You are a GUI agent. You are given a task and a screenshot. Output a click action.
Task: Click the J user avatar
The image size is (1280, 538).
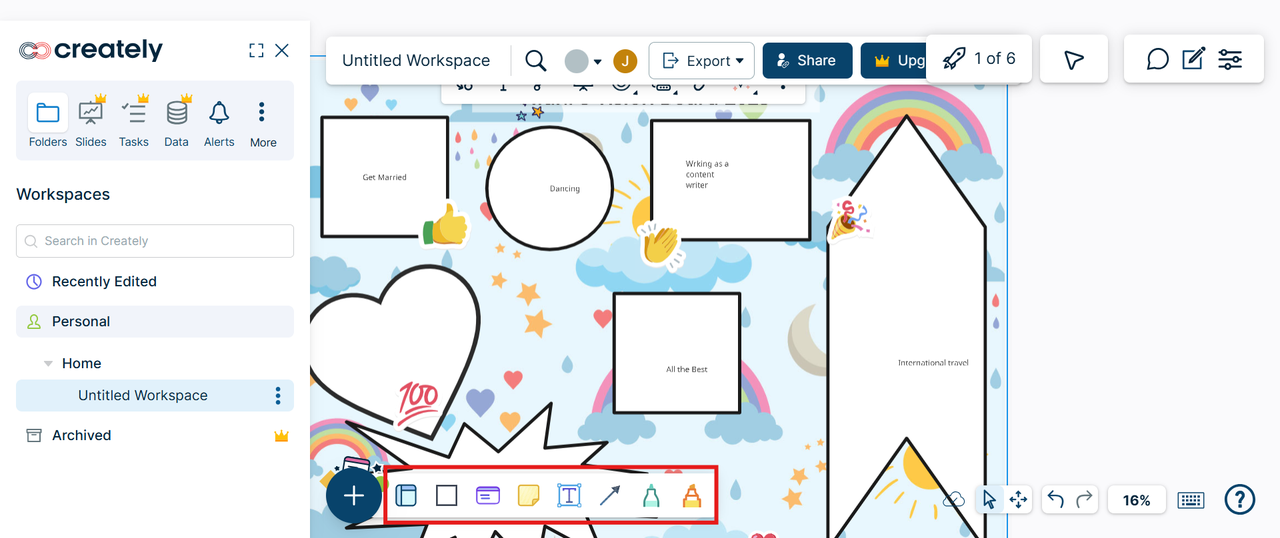click(625, 61)
